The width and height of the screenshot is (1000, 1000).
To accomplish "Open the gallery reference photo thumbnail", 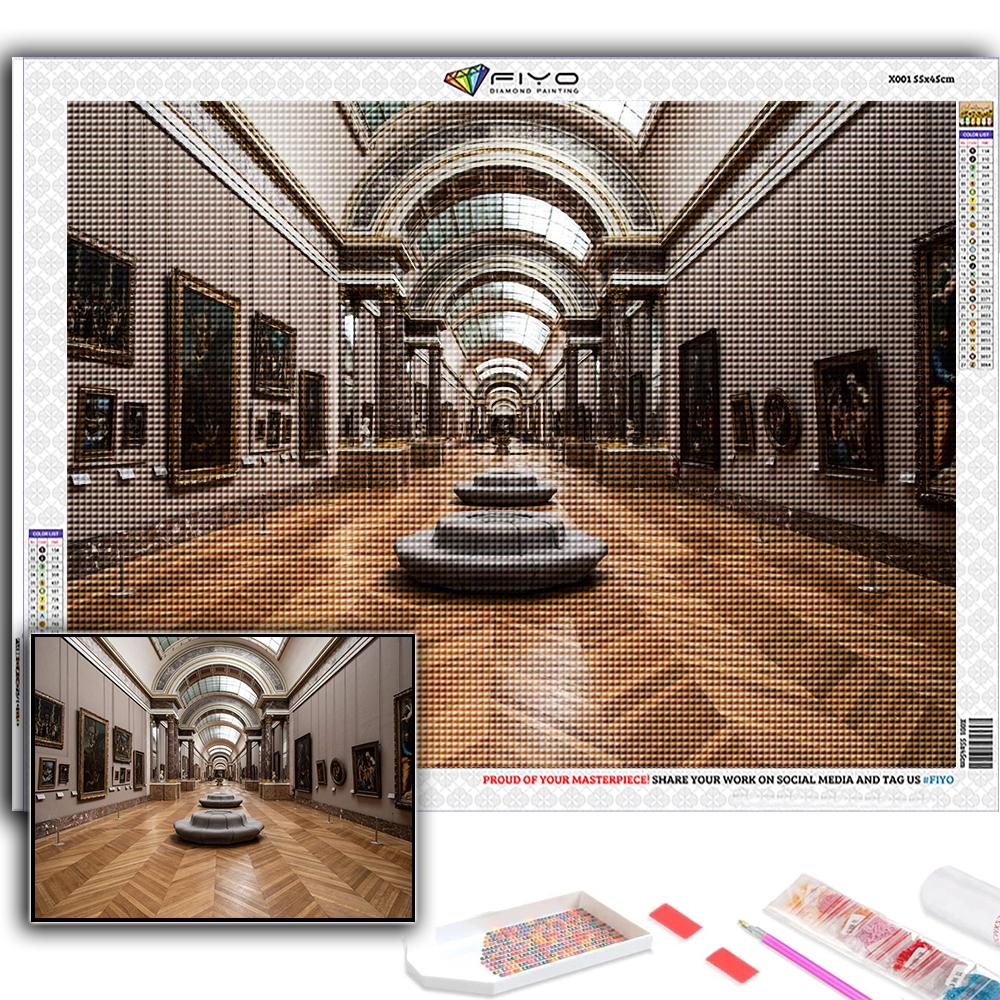I will (x=223, y=776).
